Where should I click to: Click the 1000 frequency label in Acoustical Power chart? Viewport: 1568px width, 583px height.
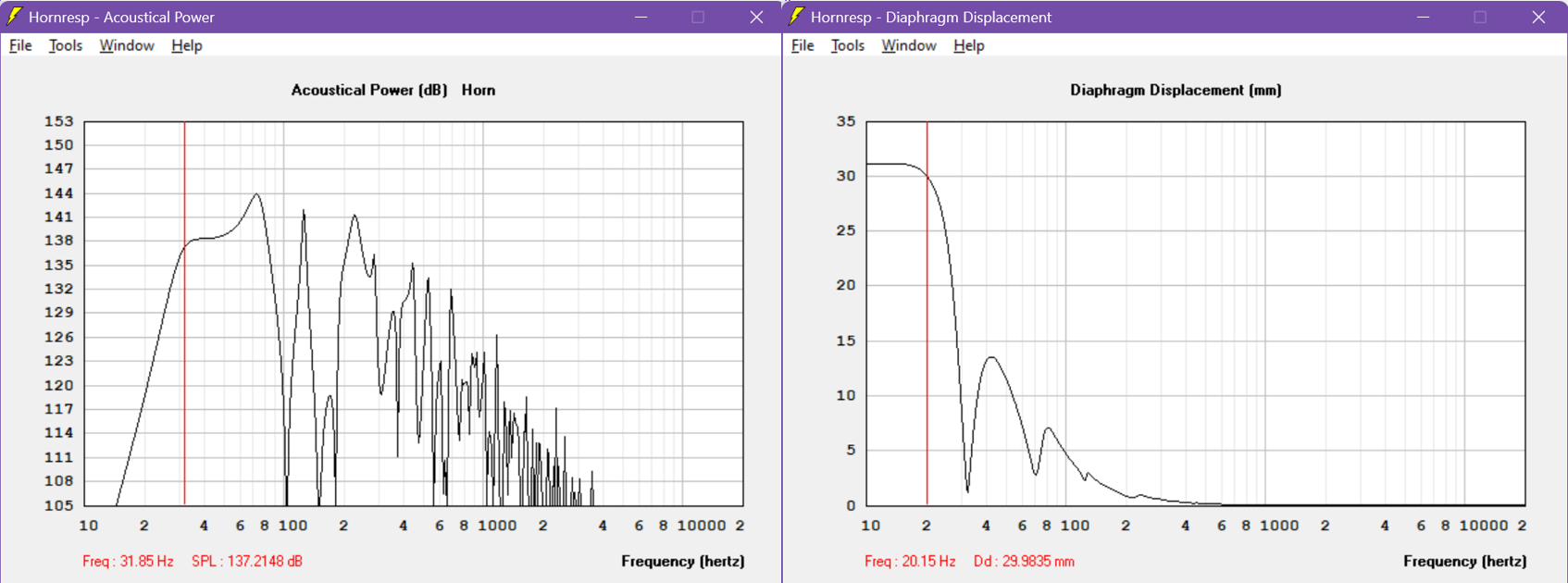(x=497, y=526)
